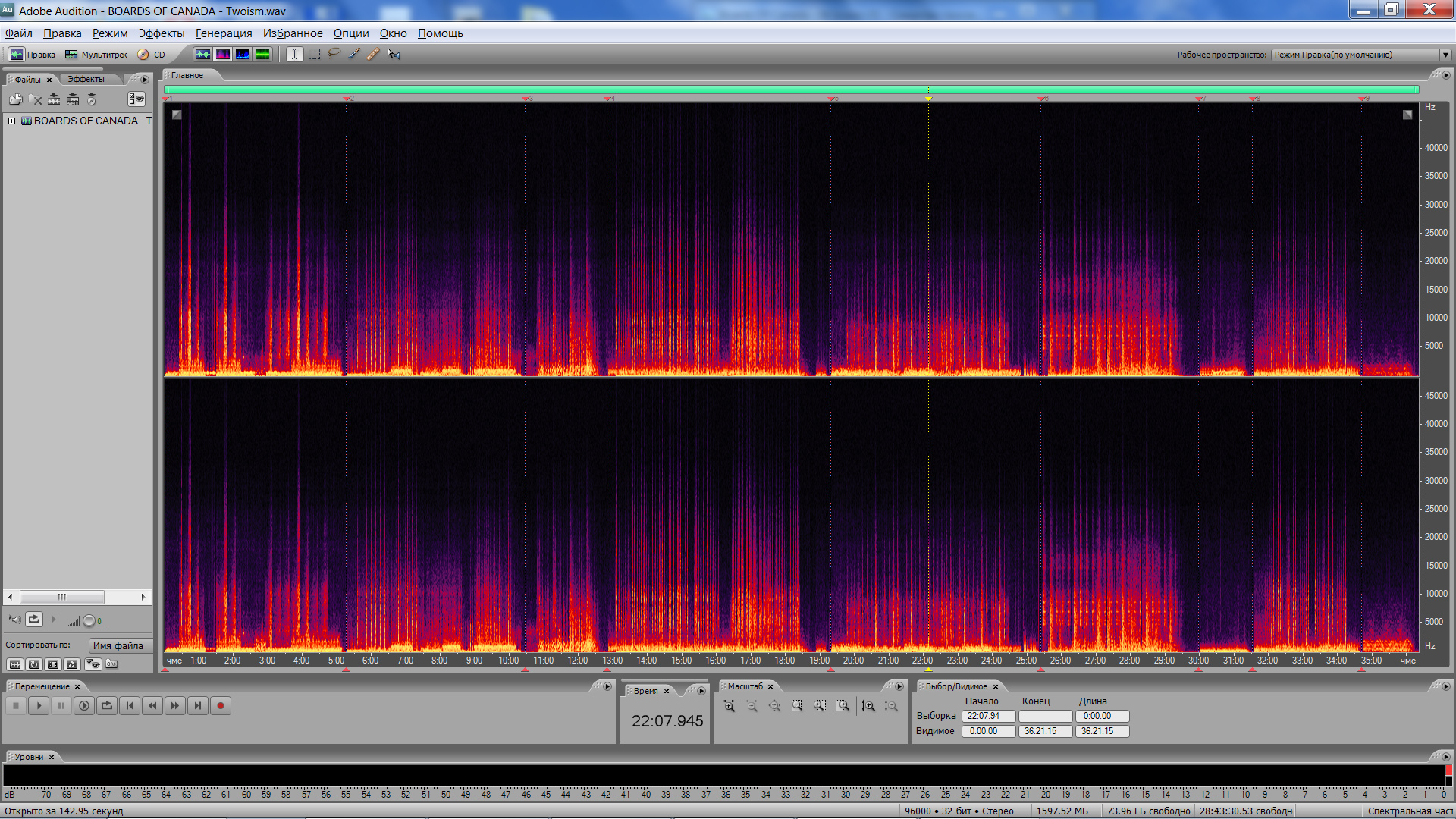Screen dimensions: 1456x819
Task: Toggle show audio files filter button
Action: tap(15, 664)
